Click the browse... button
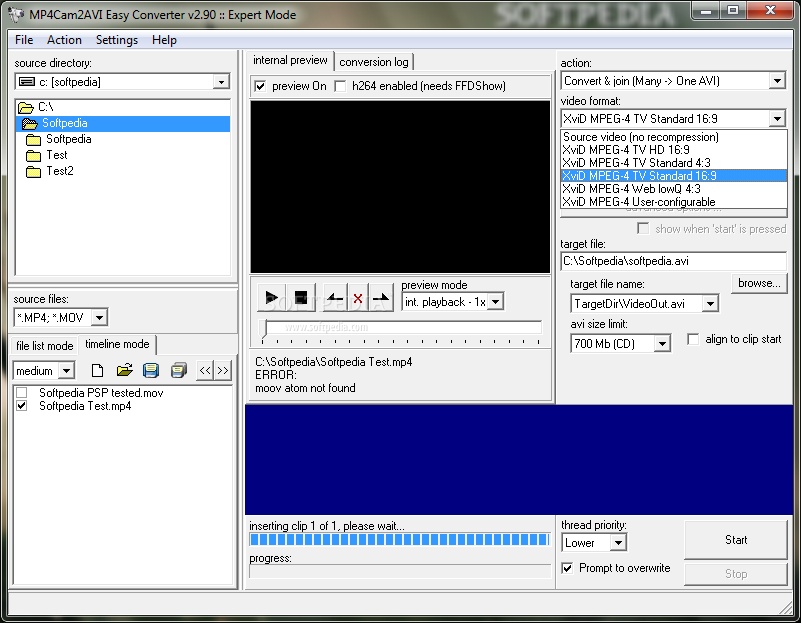801x623 pixels. tap(759, 283)
